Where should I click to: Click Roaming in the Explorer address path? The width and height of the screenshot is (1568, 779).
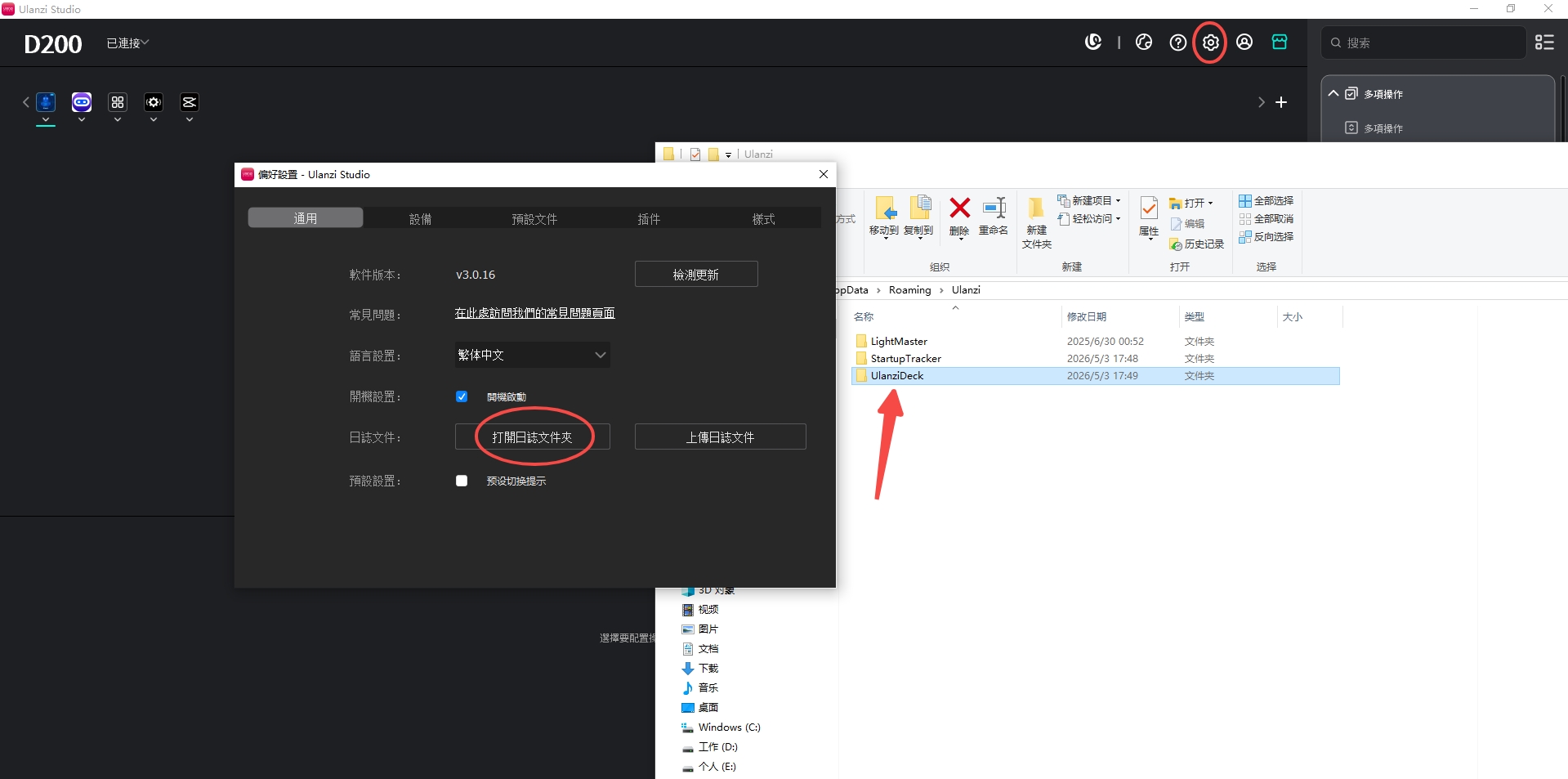[x=909, y=289]
